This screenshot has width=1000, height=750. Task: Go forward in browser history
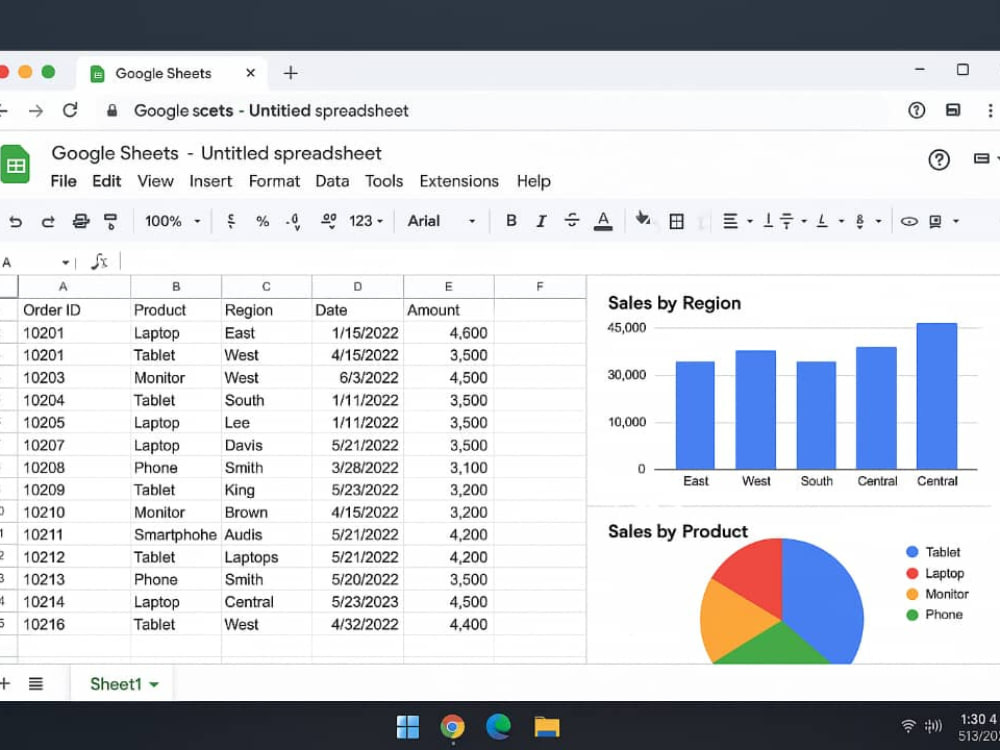pyautogui.click(x=36, y=111)
